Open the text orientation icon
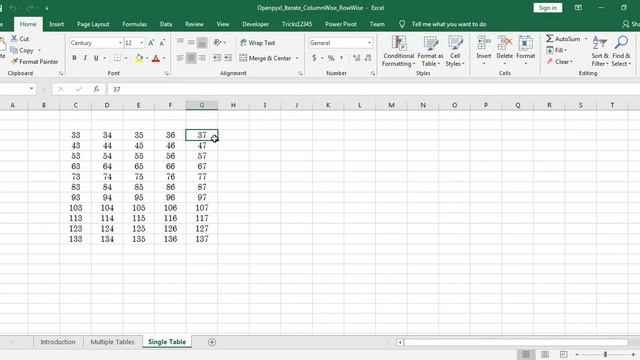The image size is (640, 360). pos(218,42)
